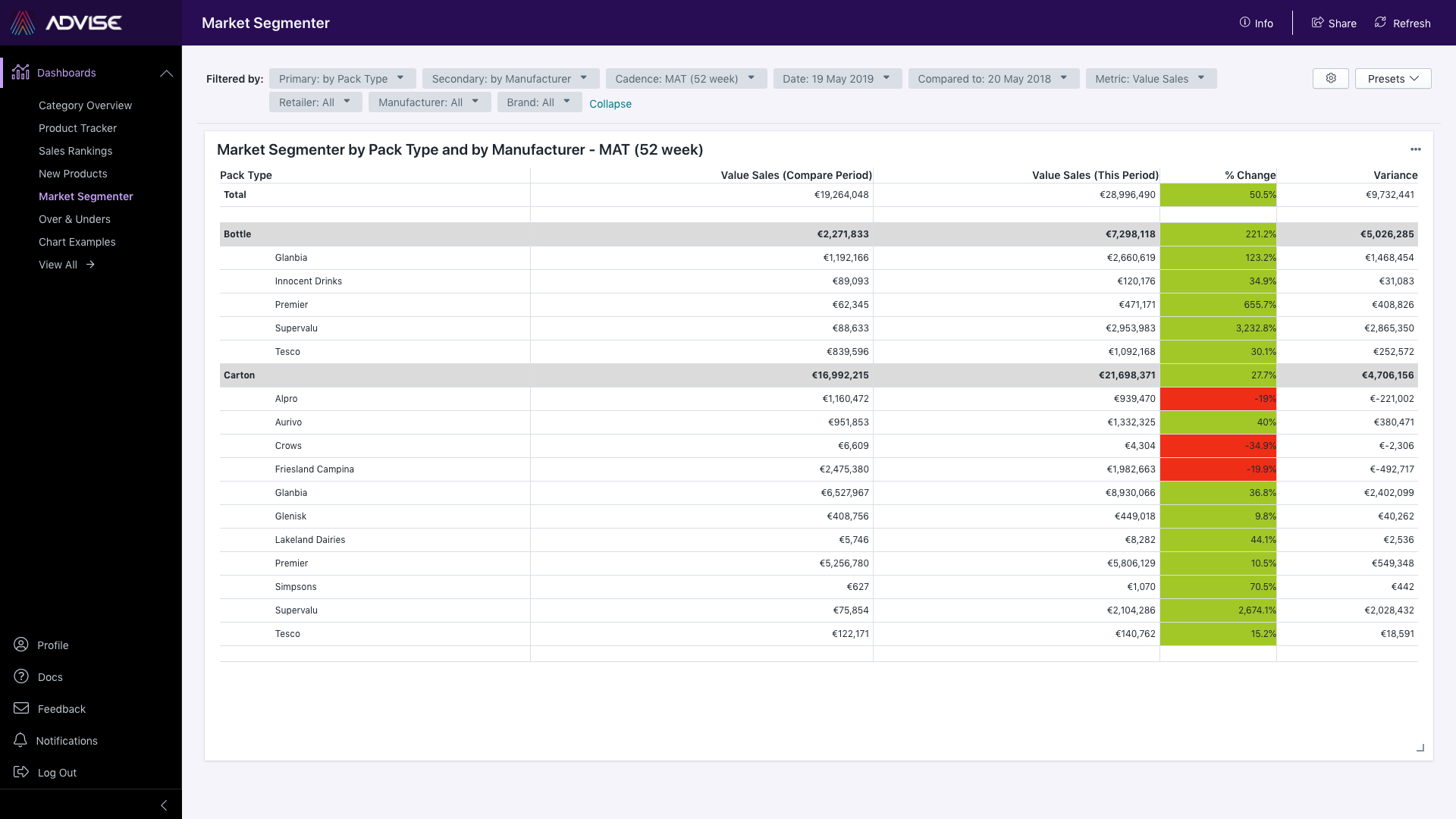Open the Metric: Value Sales dropdown
Image resolution: width=1456 pixels, height=819 pixels.
[1150, 78]
